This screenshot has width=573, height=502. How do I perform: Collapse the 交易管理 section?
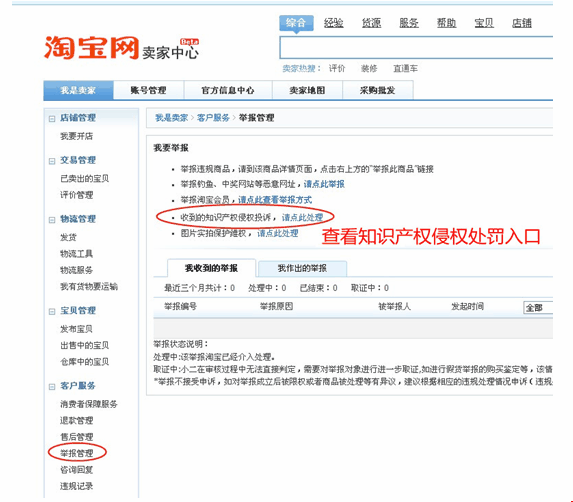click(x=52, y=161)
